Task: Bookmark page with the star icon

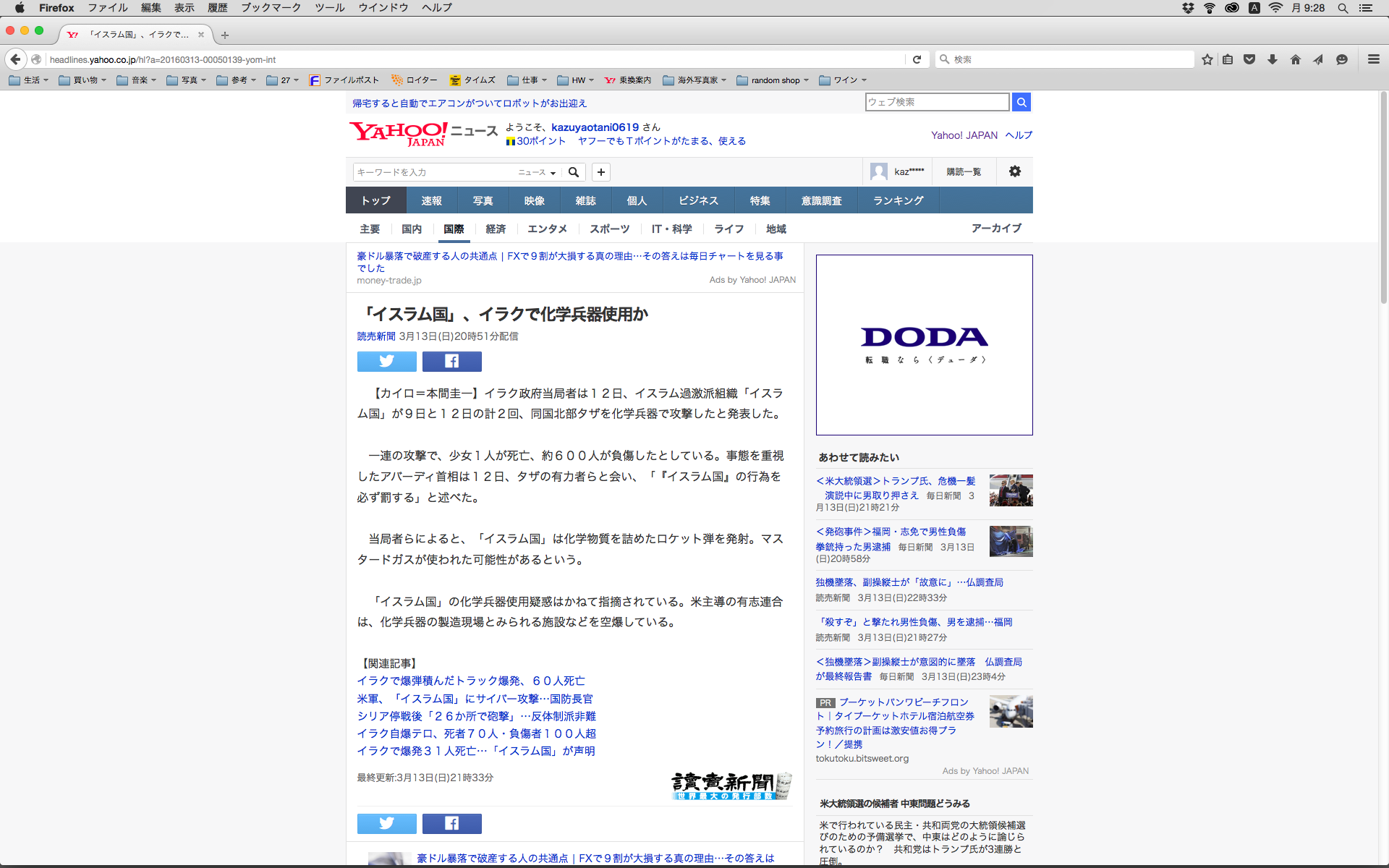Action: pos(1207,59)
